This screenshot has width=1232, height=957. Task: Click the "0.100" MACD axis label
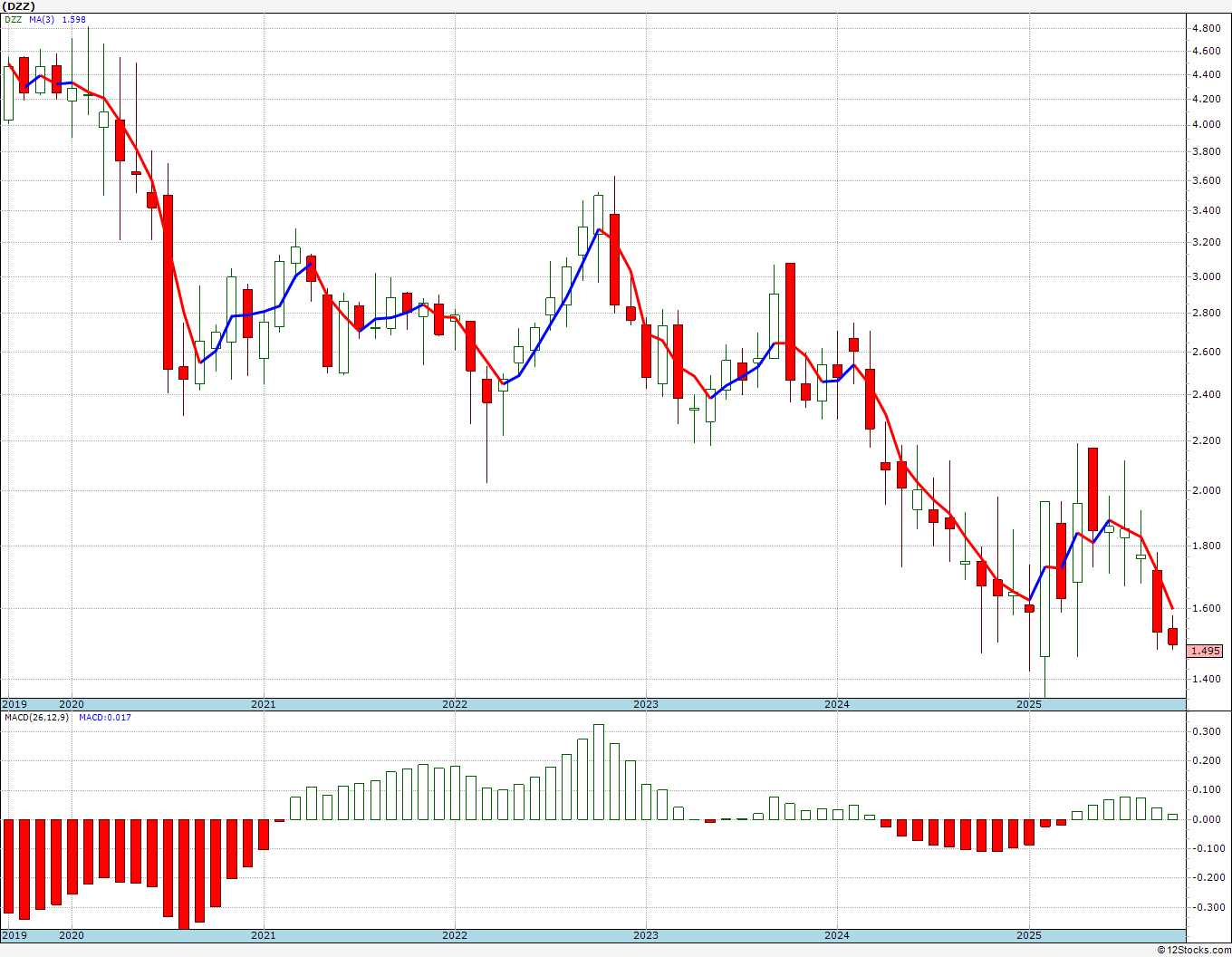tap(1206, 790)
